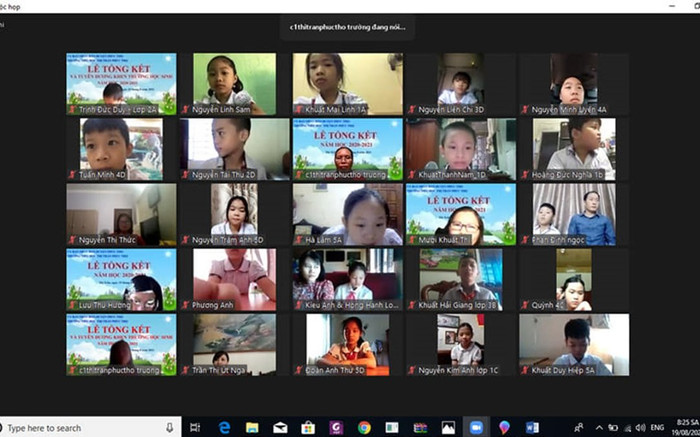This screenshot has width=700, height=437.
Task: Select Khuất Hải Giang lớp 3B video tile
Action: click(x=461, y=279)
